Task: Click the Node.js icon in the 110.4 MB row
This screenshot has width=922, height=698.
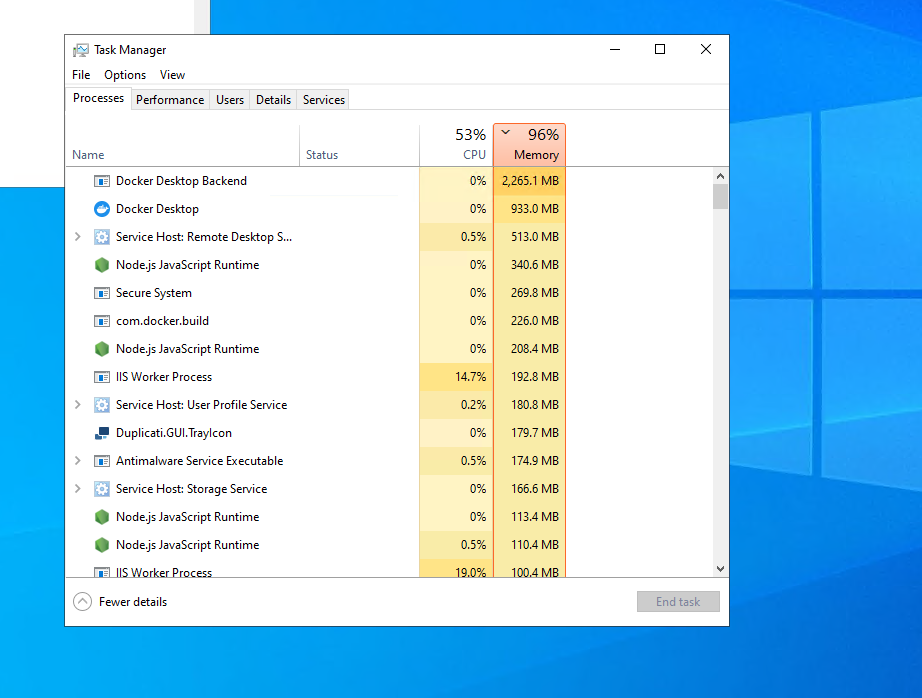Action: pos(102,545)
